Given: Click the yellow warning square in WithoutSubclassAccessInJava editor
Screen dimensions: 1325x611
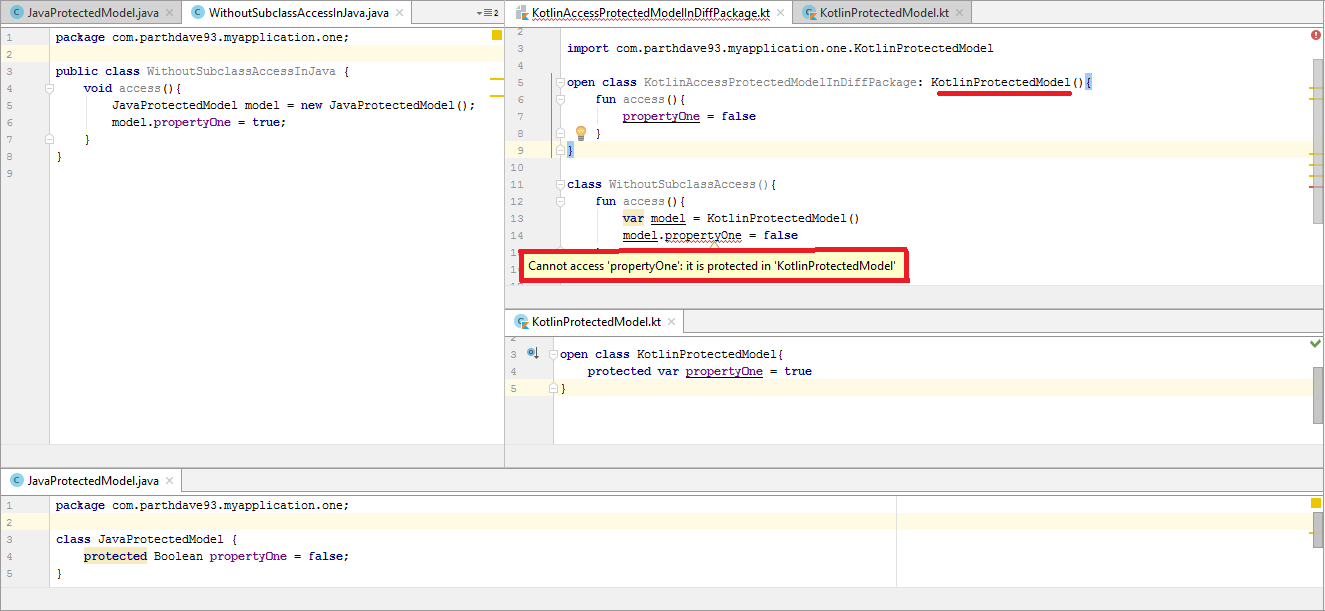Looking at the screenshot, I should (x=497, y=36).
